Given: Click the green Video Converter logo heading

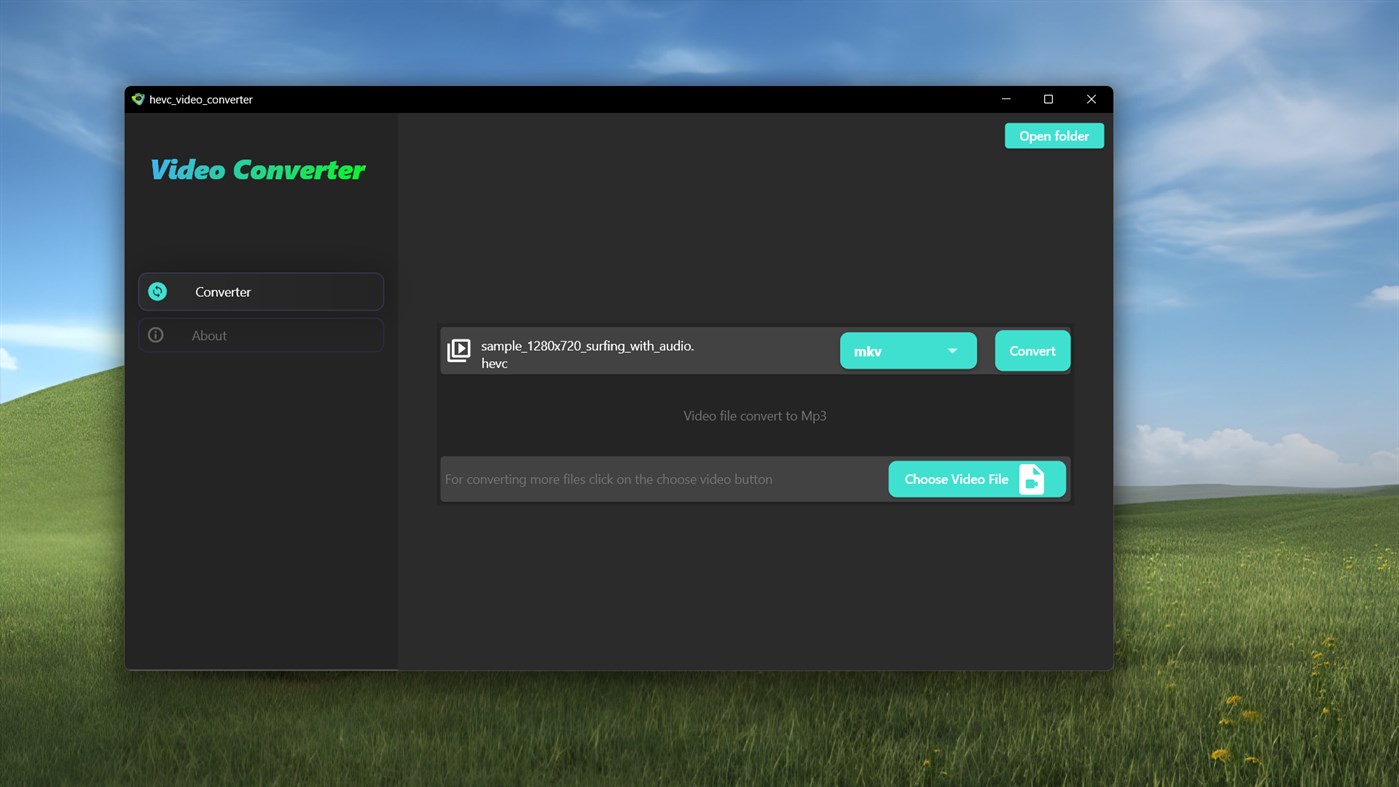Looking at the screenshot, I should [257, 169].
